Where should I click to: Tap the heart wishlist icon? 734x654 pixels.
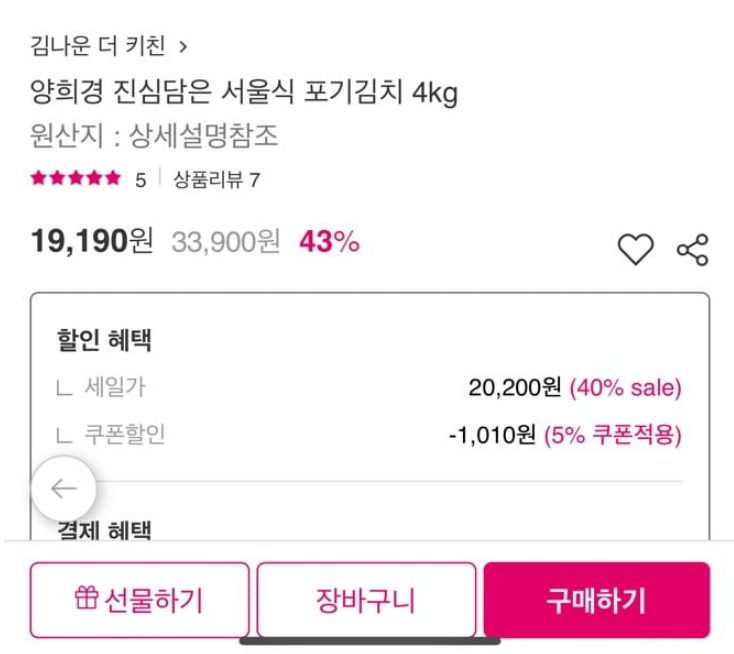[x=635, y=249]
